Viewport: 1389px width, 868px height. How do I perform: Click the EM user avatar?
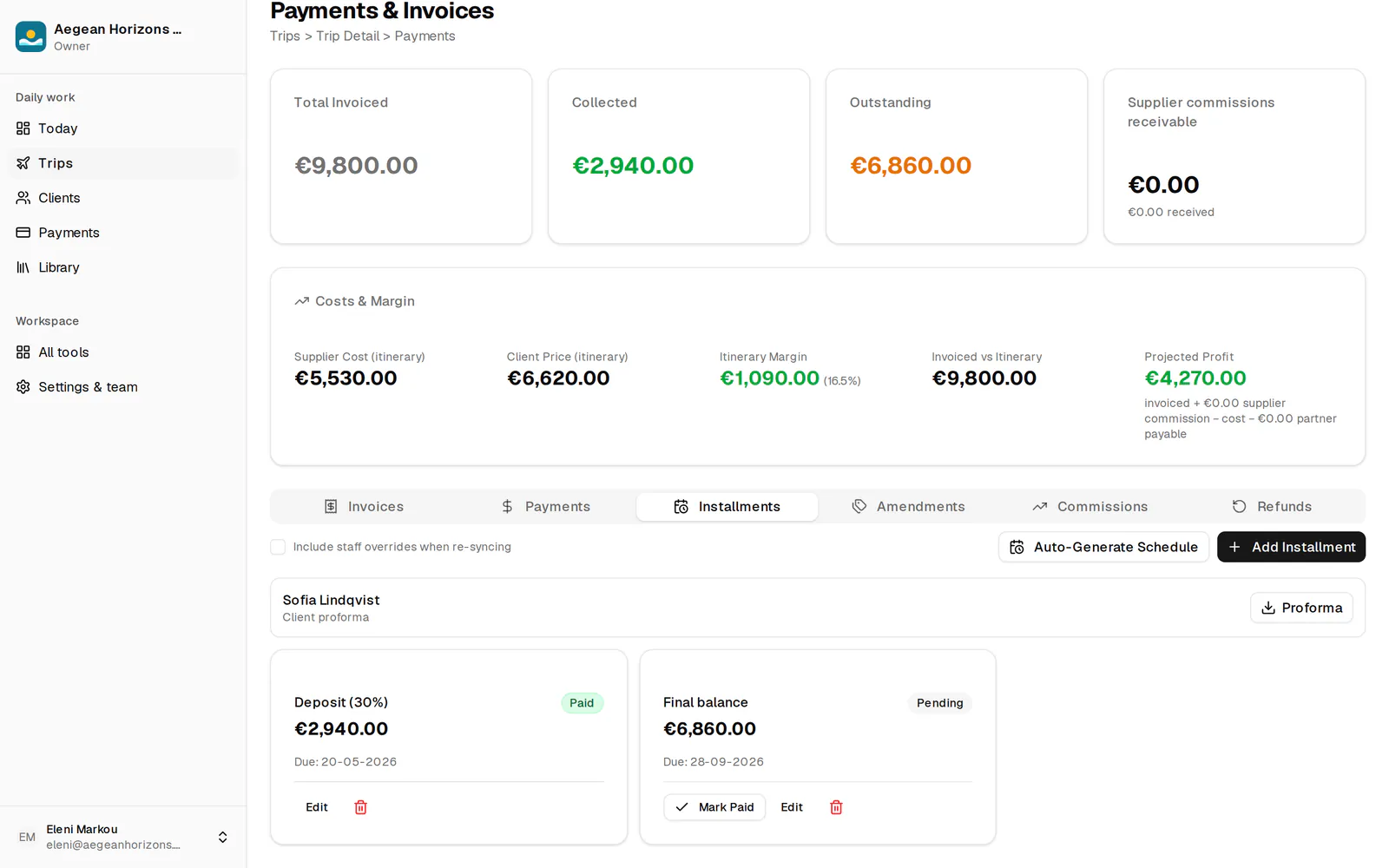[27, 838]
